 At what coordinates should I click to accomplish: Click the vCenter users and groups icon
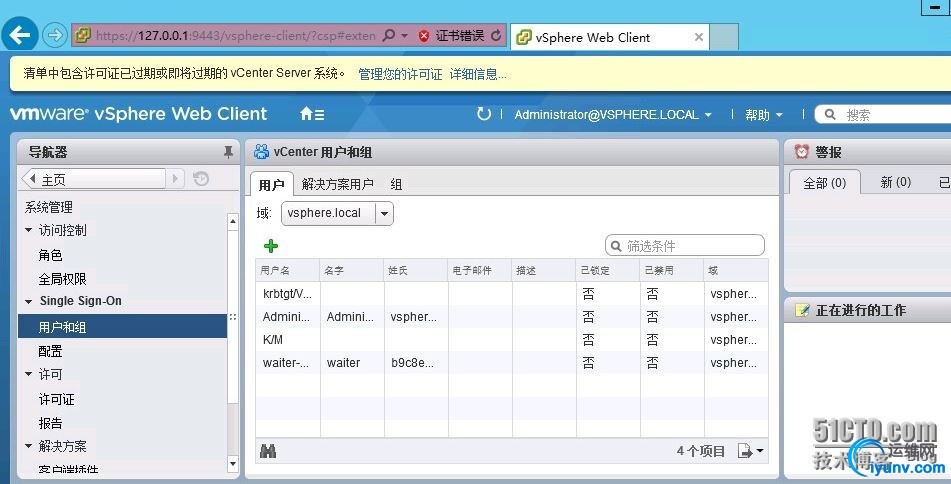[x=261, y=152]
